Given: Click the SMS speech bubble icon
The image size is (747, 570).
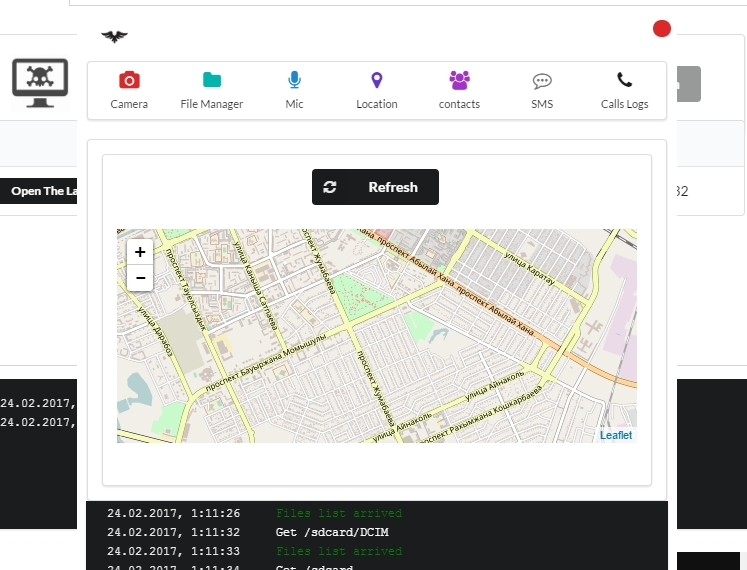Looking at the screenshot, I should click(x=542, y=81).
